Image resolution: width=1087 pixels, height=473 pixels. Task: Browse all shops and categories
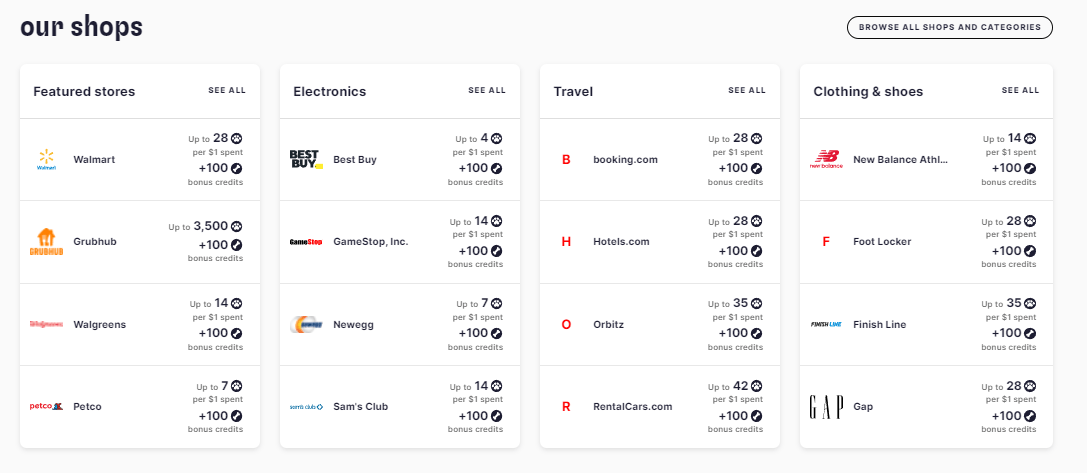(949, 27)
